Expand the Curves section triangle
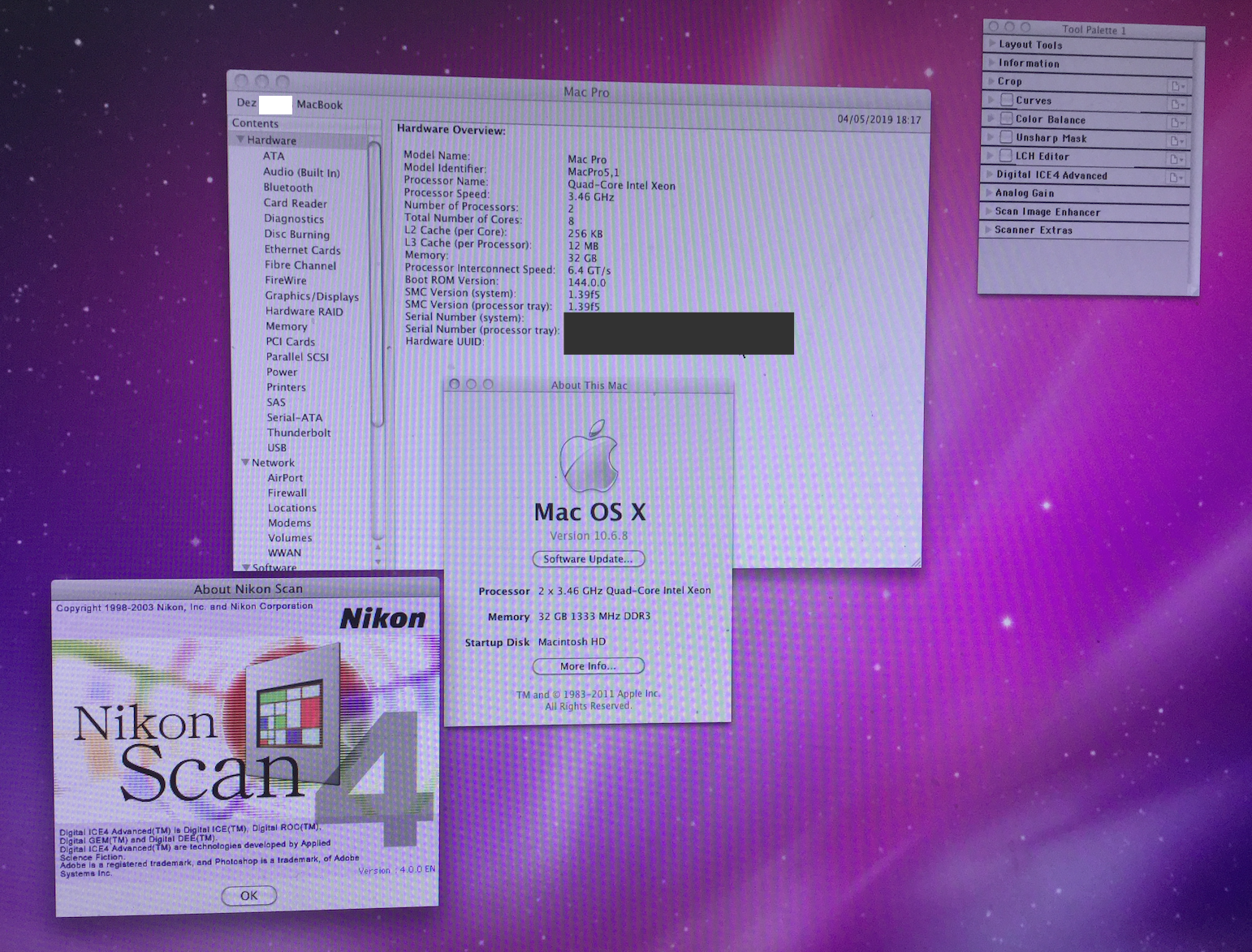The width and height of the screenshot is (1252, 952). [x=991, y=100]
